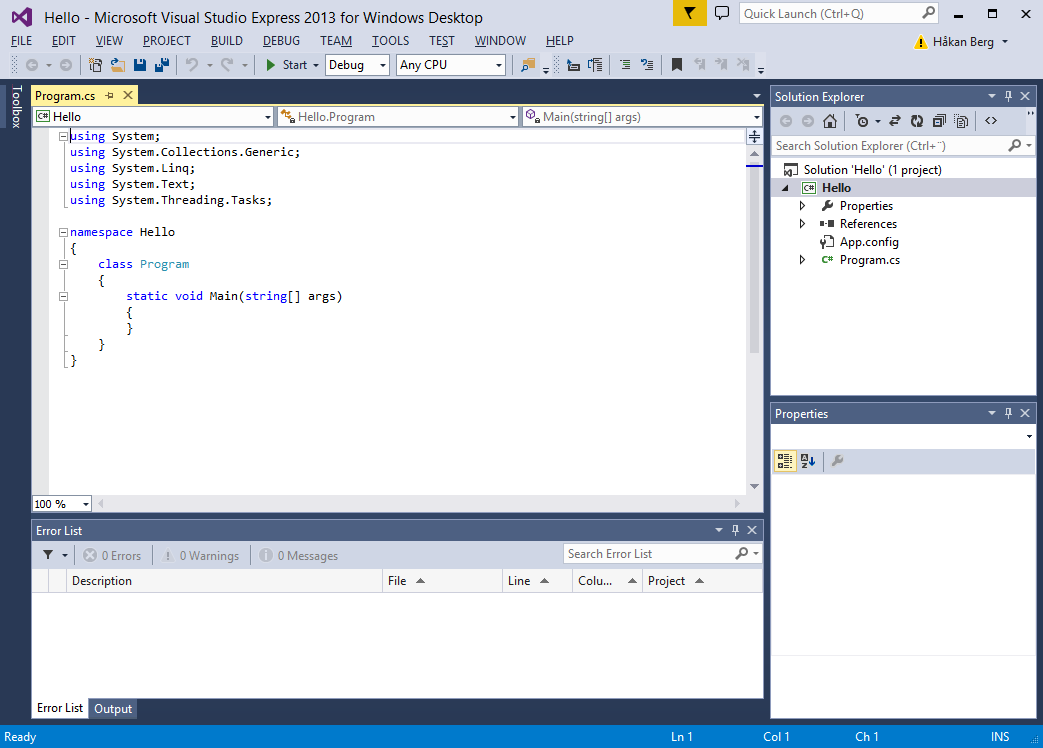Uncomment the selected lines icon
Viewport: 1043px width, 748px height.
(x=647, y=64)
